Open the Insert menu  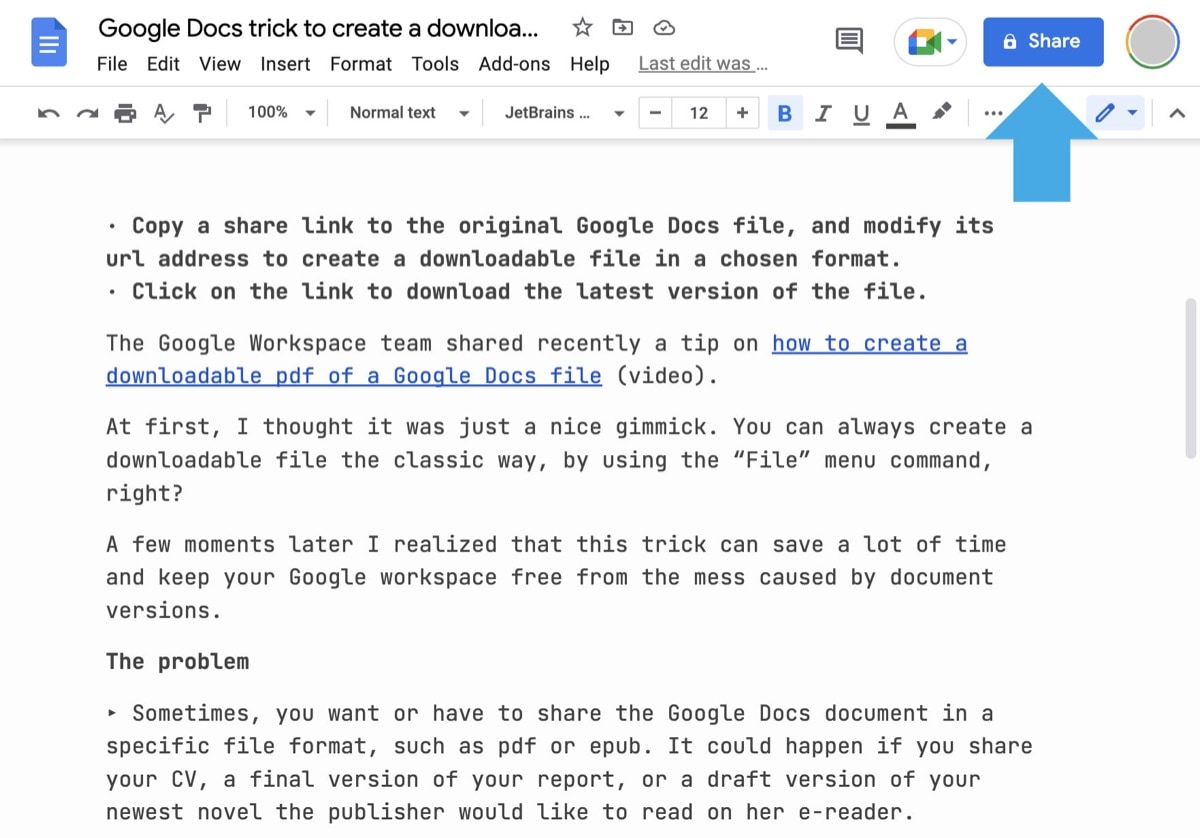coord(285,63)
